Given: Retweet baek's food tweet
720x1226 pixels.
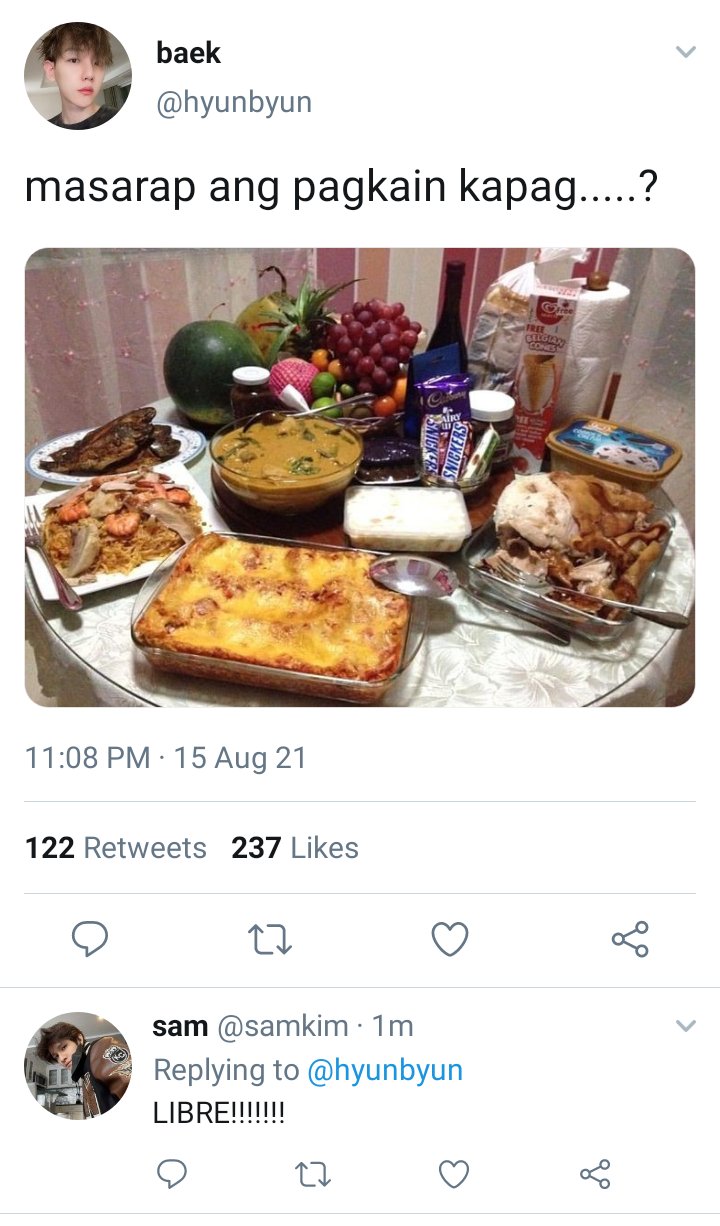Looking at the screenshot, I should (x=269, y=940).
